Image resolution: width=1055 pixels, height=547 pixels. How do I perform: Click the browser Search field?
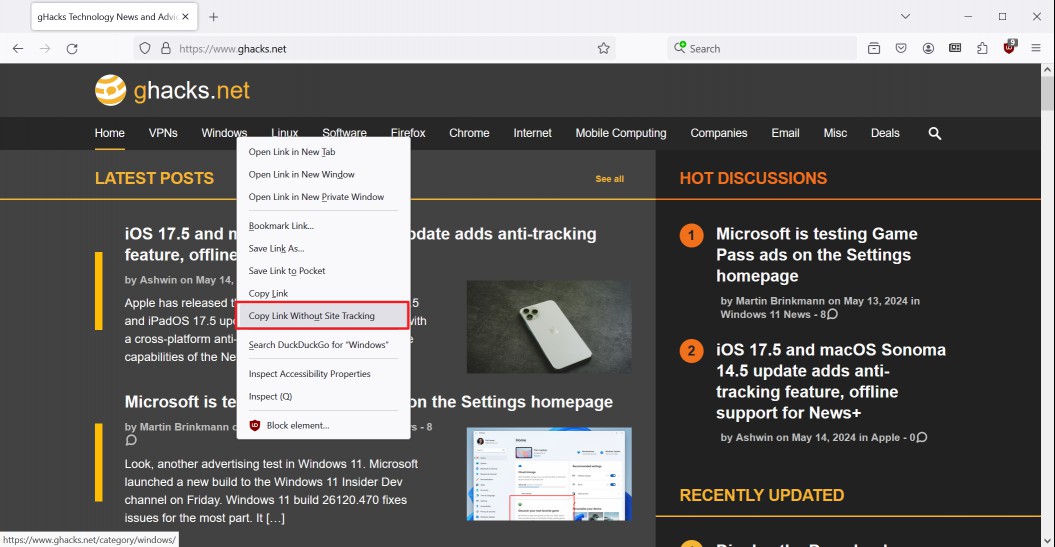click(x=762, y=48)
